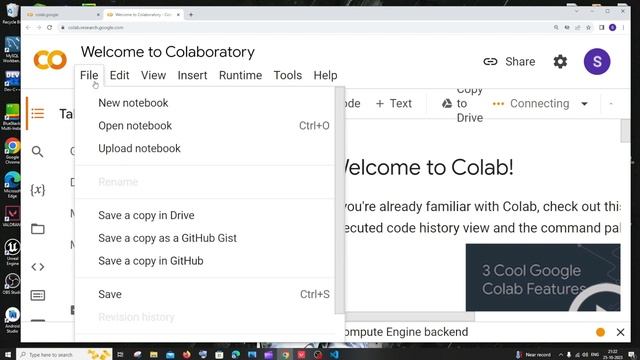640x360 pixels.
Task: Click the Connecting runtime status button
Action: click(x=531, y=104)
